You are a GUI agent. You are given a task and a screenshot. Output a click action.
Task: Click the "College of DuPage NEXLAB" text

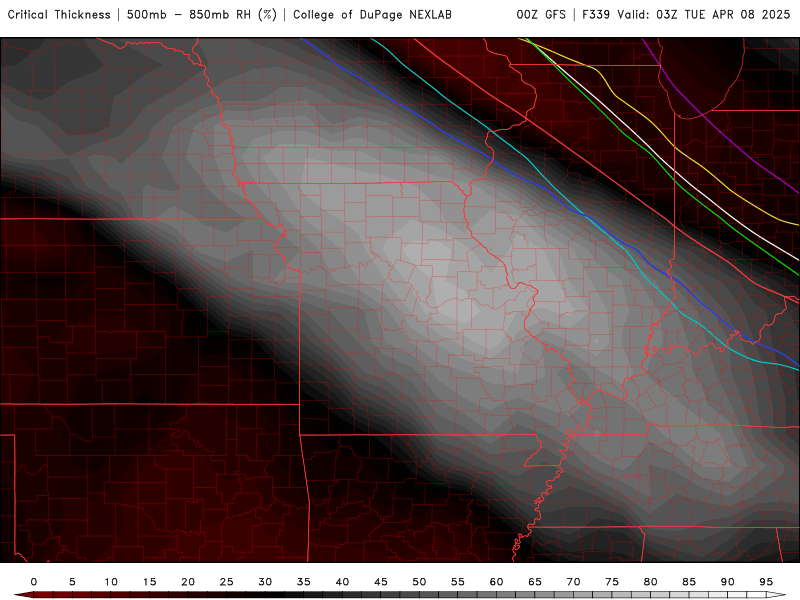point(372,15)
